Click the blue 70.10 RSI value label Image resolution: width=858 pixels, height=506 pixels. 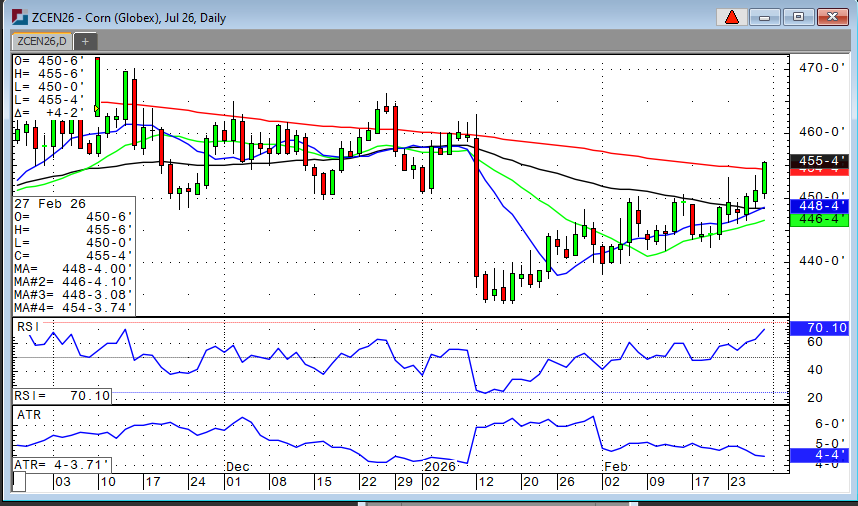pos(819,328)
